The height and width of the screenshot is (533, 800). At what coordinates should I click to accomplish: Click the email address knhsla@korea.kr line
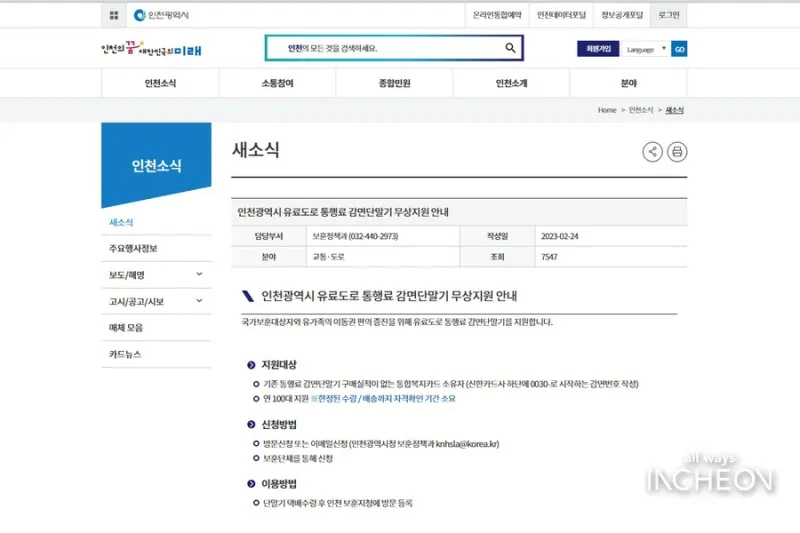point(381,444)
